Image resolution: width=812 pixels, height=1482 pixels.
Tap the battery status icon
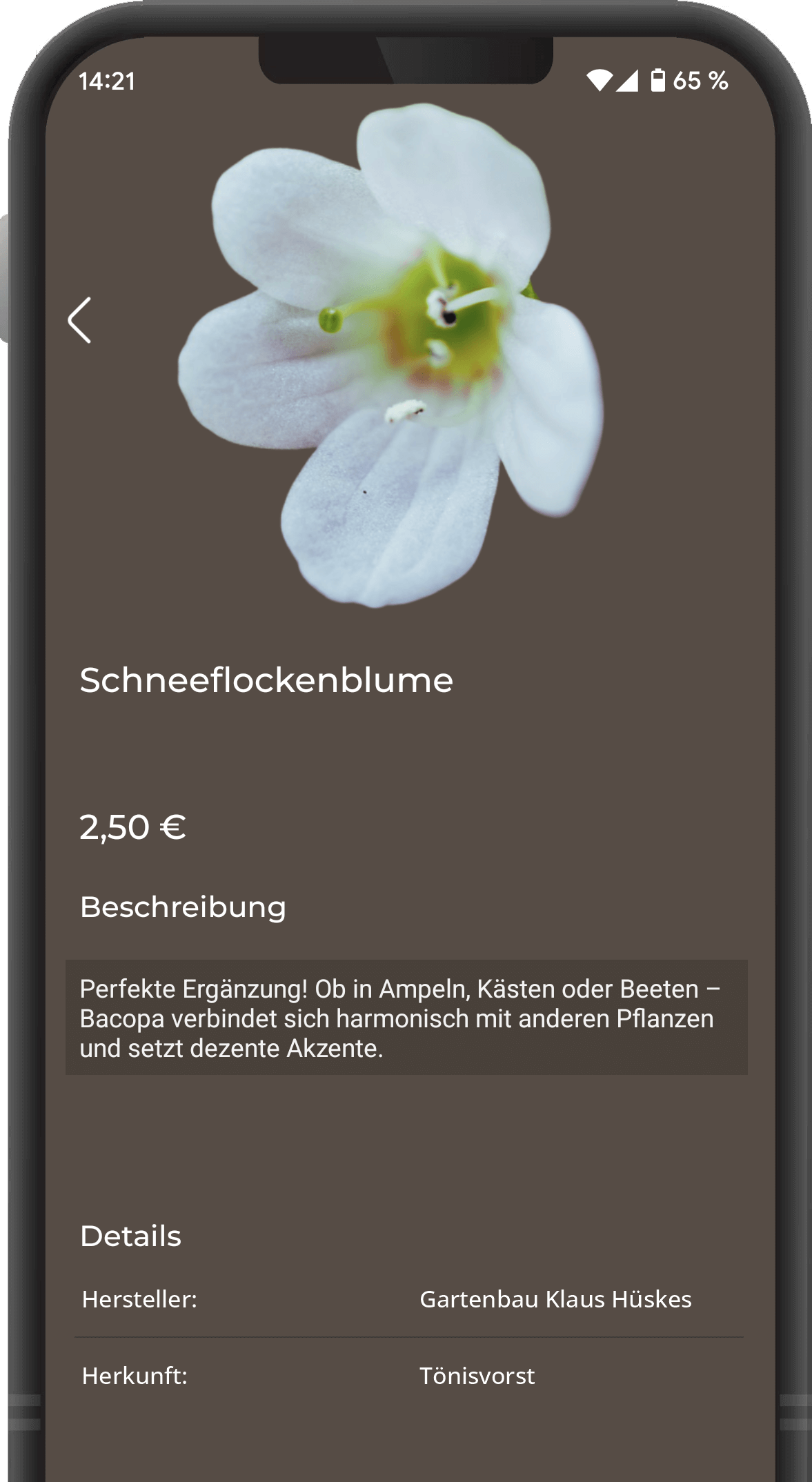(658, 80)
